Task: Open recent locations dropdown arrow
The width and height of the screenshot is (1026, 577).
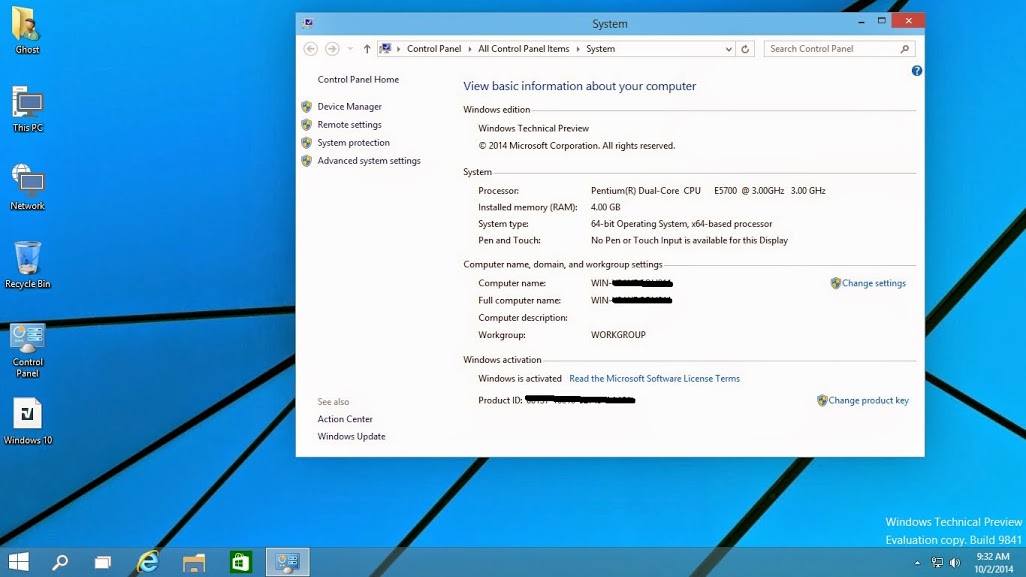Action: click(350, 49)
